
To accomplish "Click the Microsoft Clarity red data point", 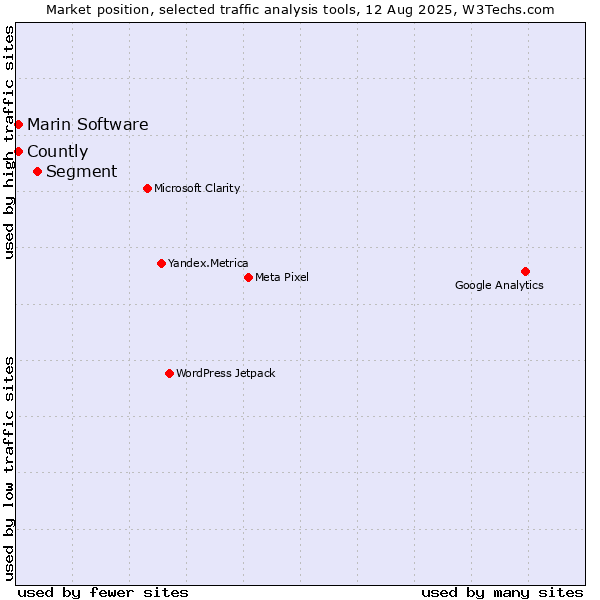I will coord(147,188).
